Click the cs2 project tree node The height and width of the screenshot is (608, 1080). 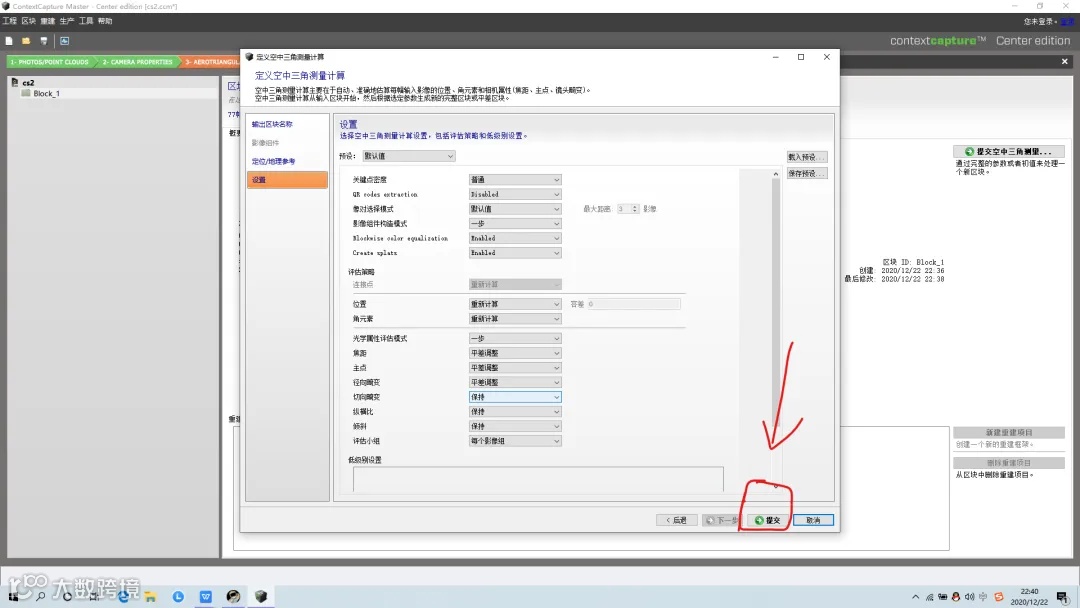pyautogui.click(x=28, y=83)
